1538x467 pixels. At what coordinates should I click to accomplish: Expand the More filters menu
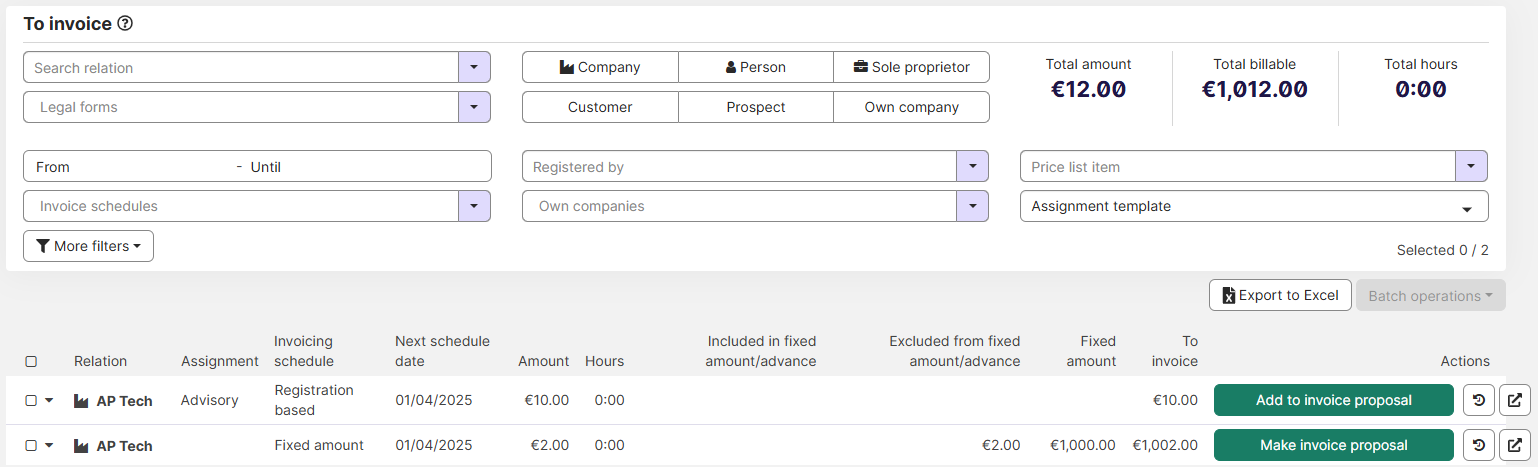(x=88, y=246)
